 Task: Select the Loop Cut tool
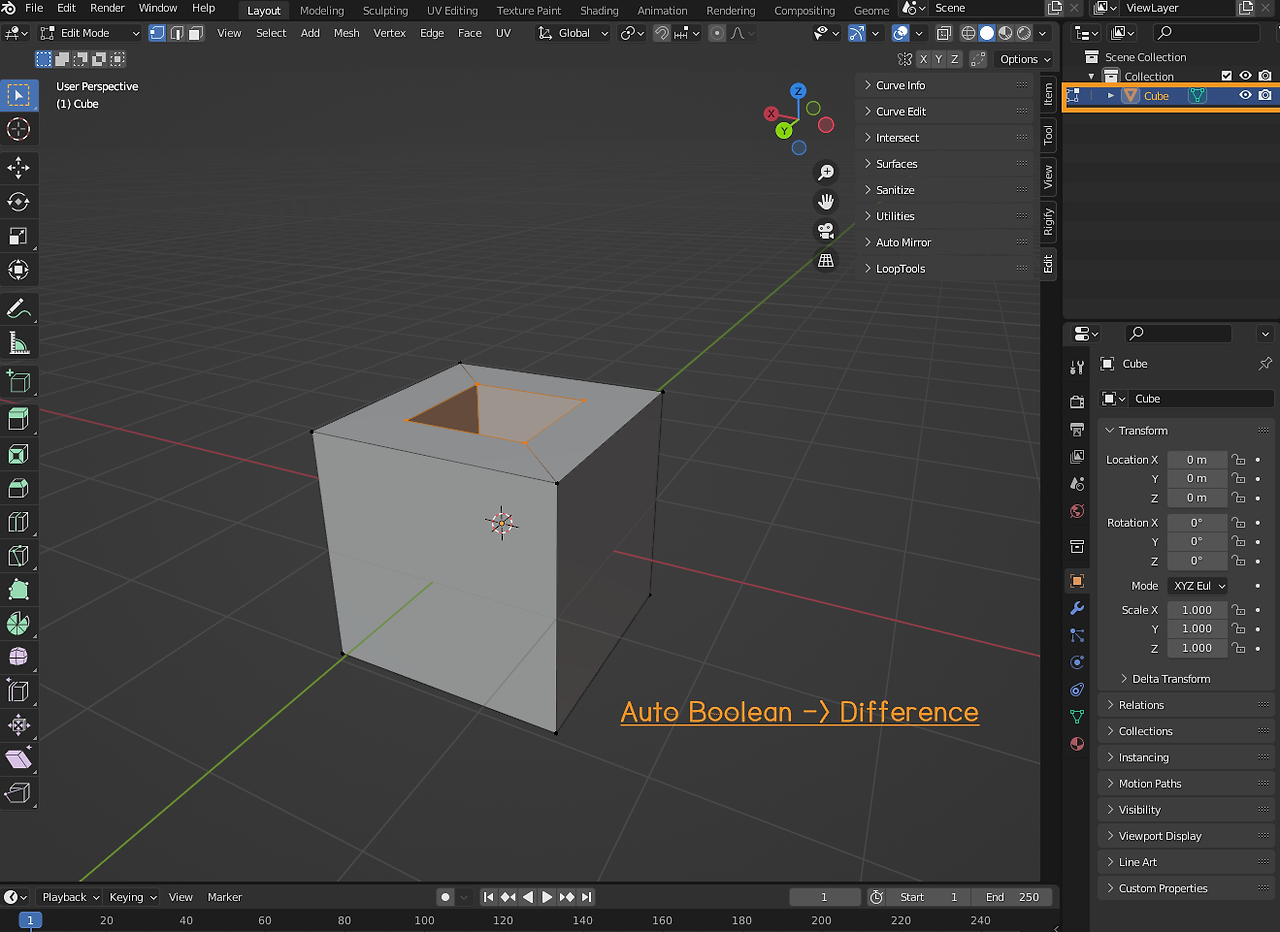click(20, 521)
